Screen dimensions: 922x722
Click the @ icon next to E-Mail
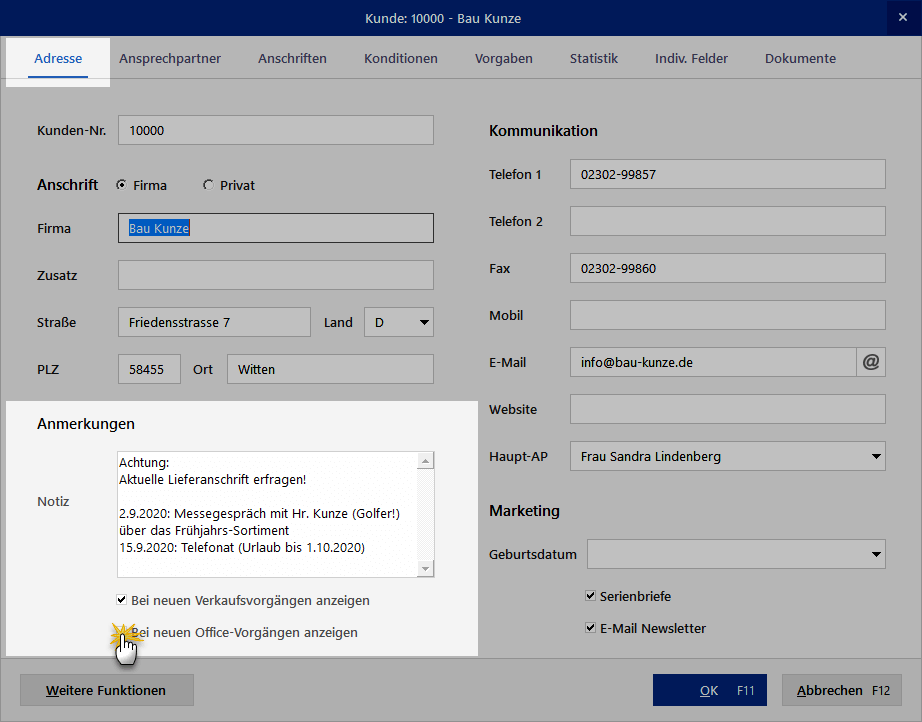pyautogui.click(x=871, y=363)
